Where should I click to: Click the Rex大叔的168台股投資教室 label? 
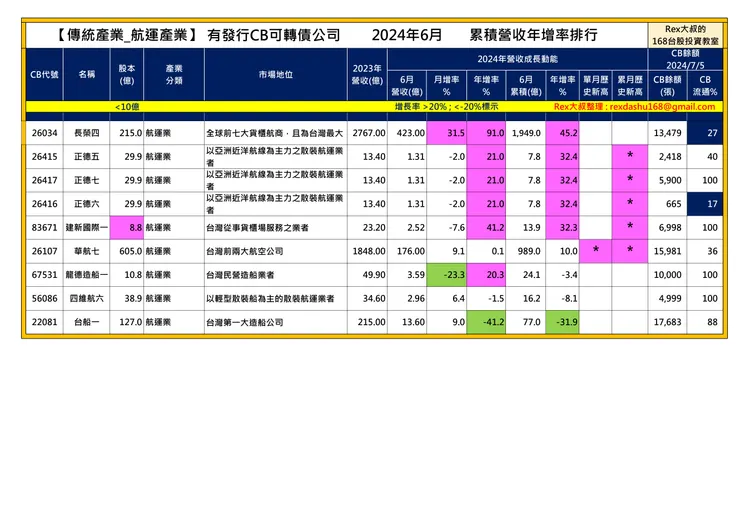[685, 35]
